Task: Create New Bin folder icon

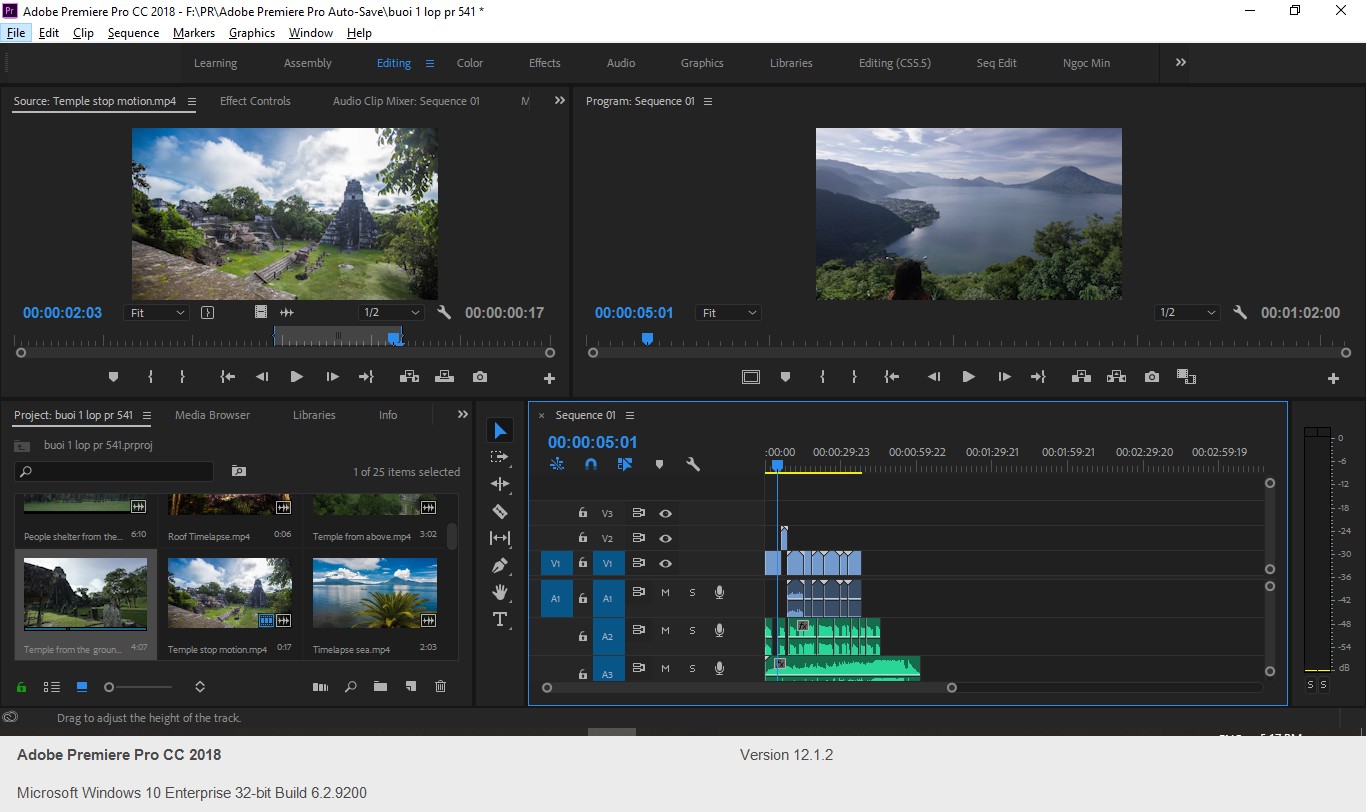Action: tap(380, 687)
